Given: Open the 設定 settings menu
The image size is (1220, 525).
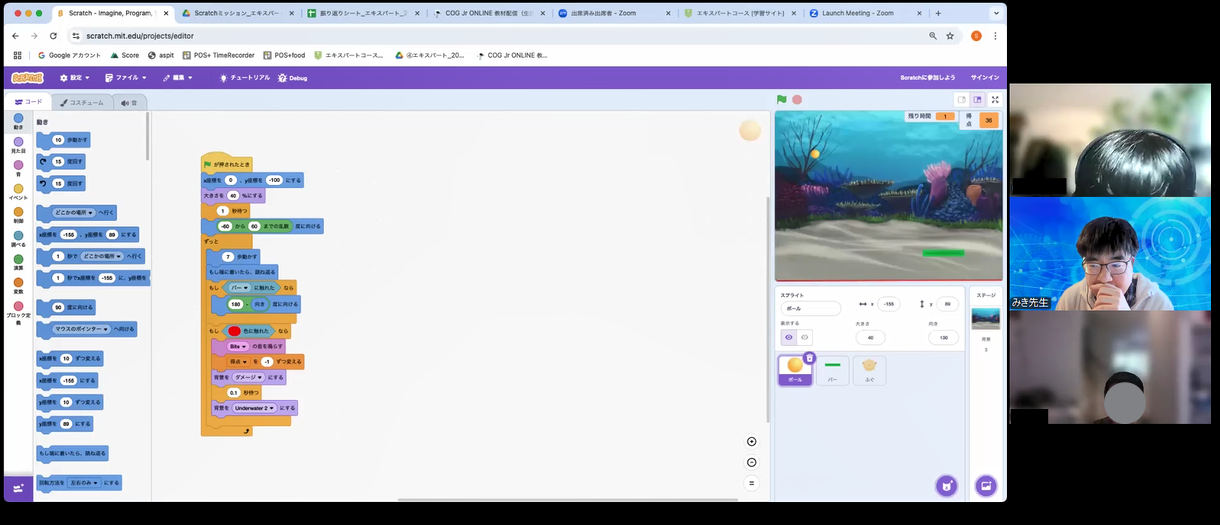Looking at the screenshot, I should click(75, 77).
